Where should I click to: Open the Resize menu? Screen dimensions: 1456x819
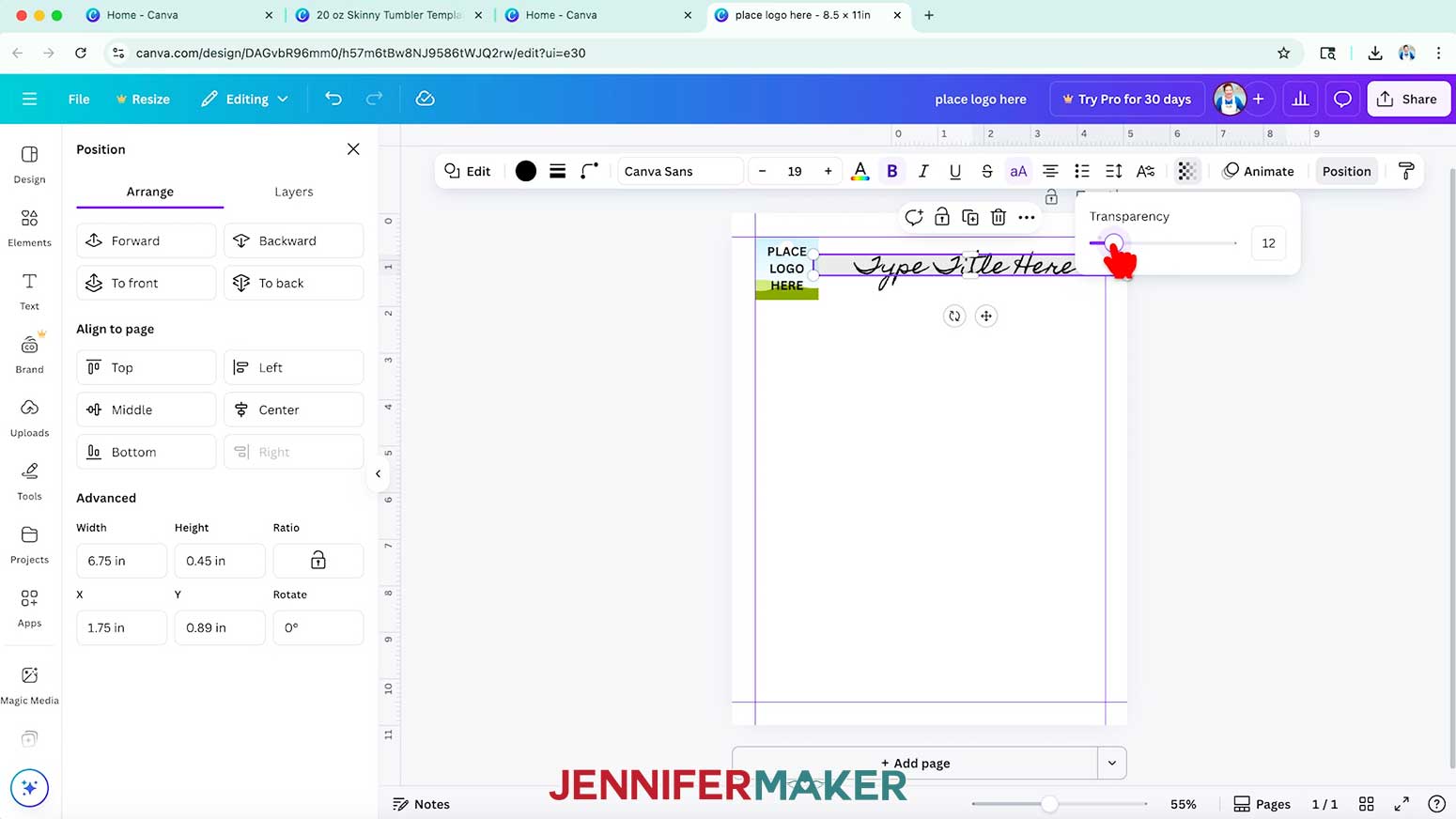(x=143, y=99)
